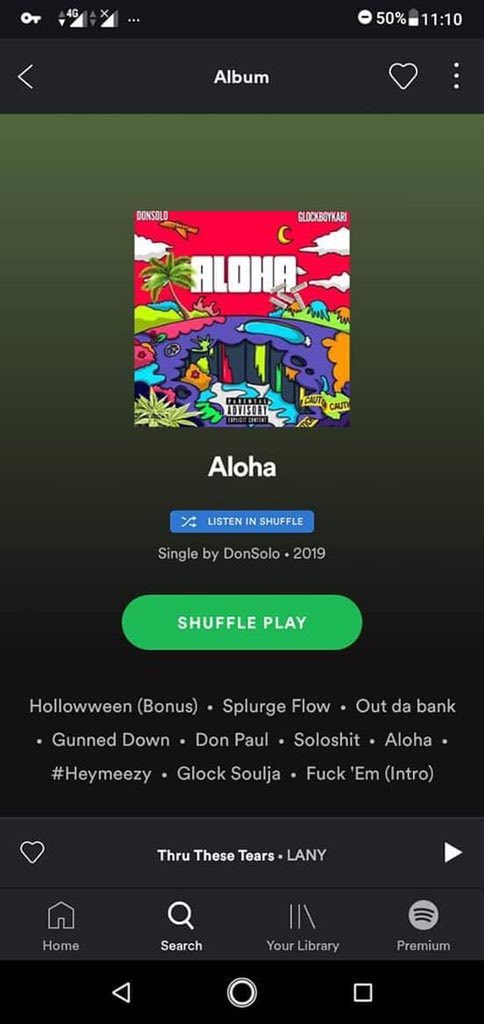
Task: Tap the Aloha album cover art
Action: (x=242, y=319)
